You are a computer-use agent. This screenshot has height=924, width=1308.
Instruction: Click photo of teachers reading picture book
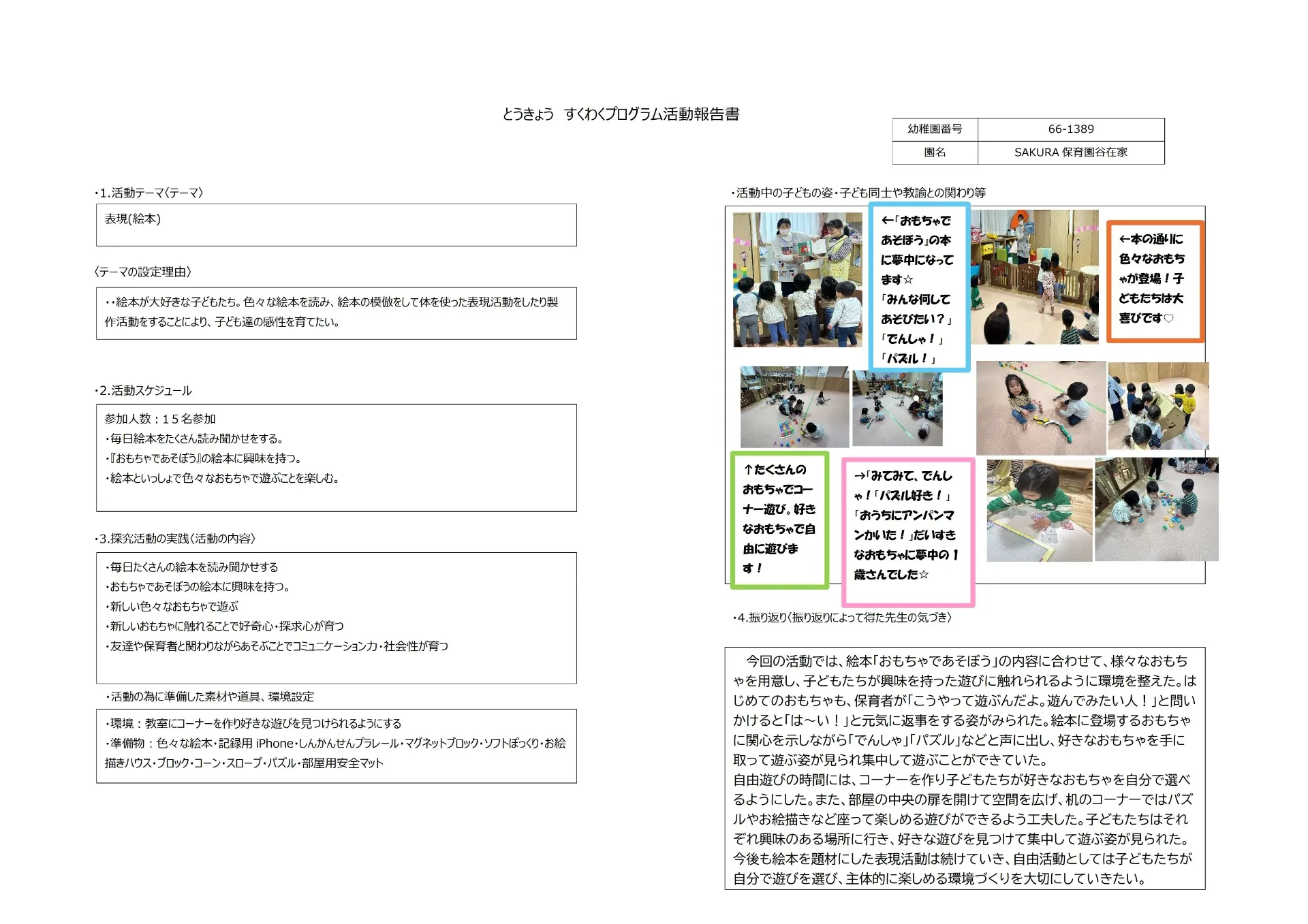(796, 280)
